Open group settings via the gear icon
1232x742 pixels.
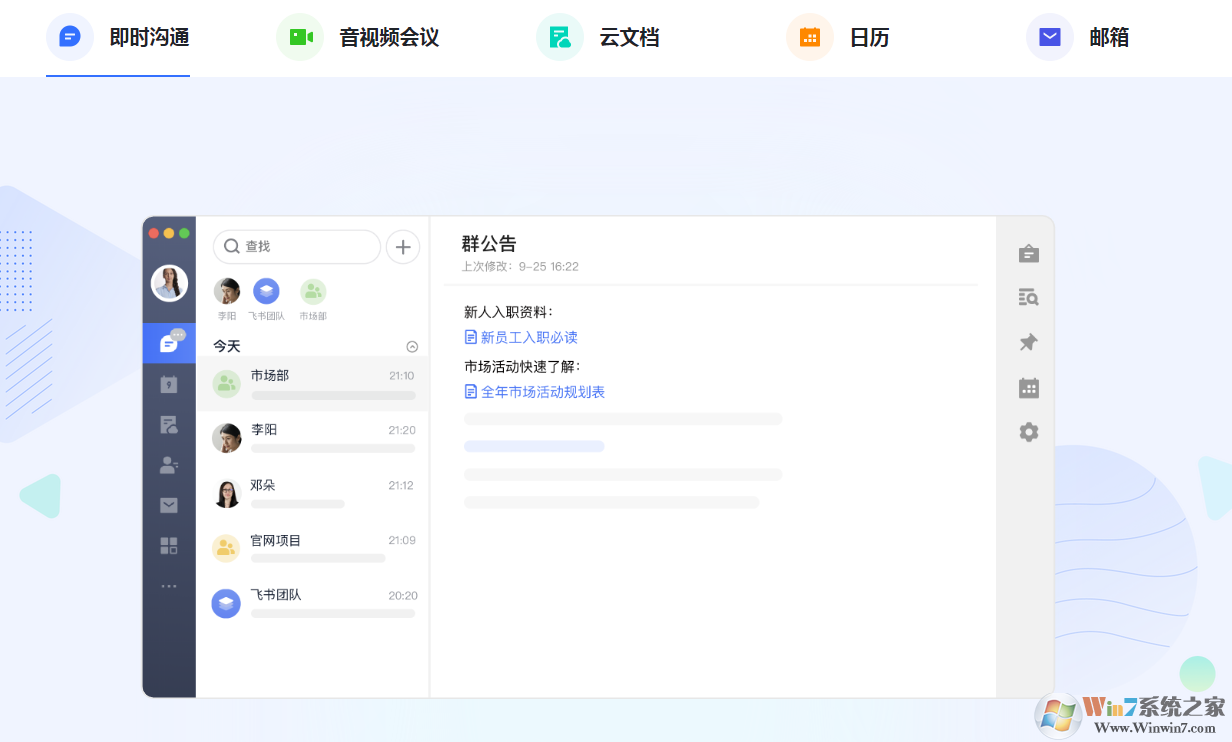pyautogui.click(x=1028, y=432)
